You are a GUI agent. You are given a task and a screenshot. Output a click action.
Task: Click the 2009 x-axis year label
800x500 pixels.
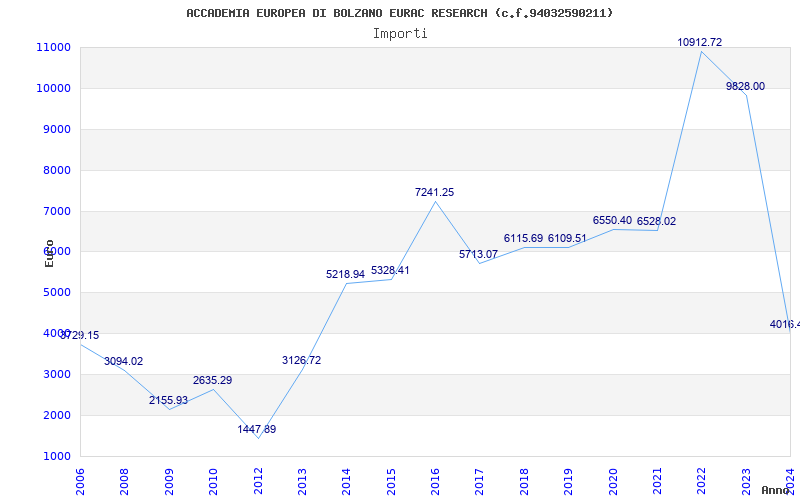tap(169, 481)
